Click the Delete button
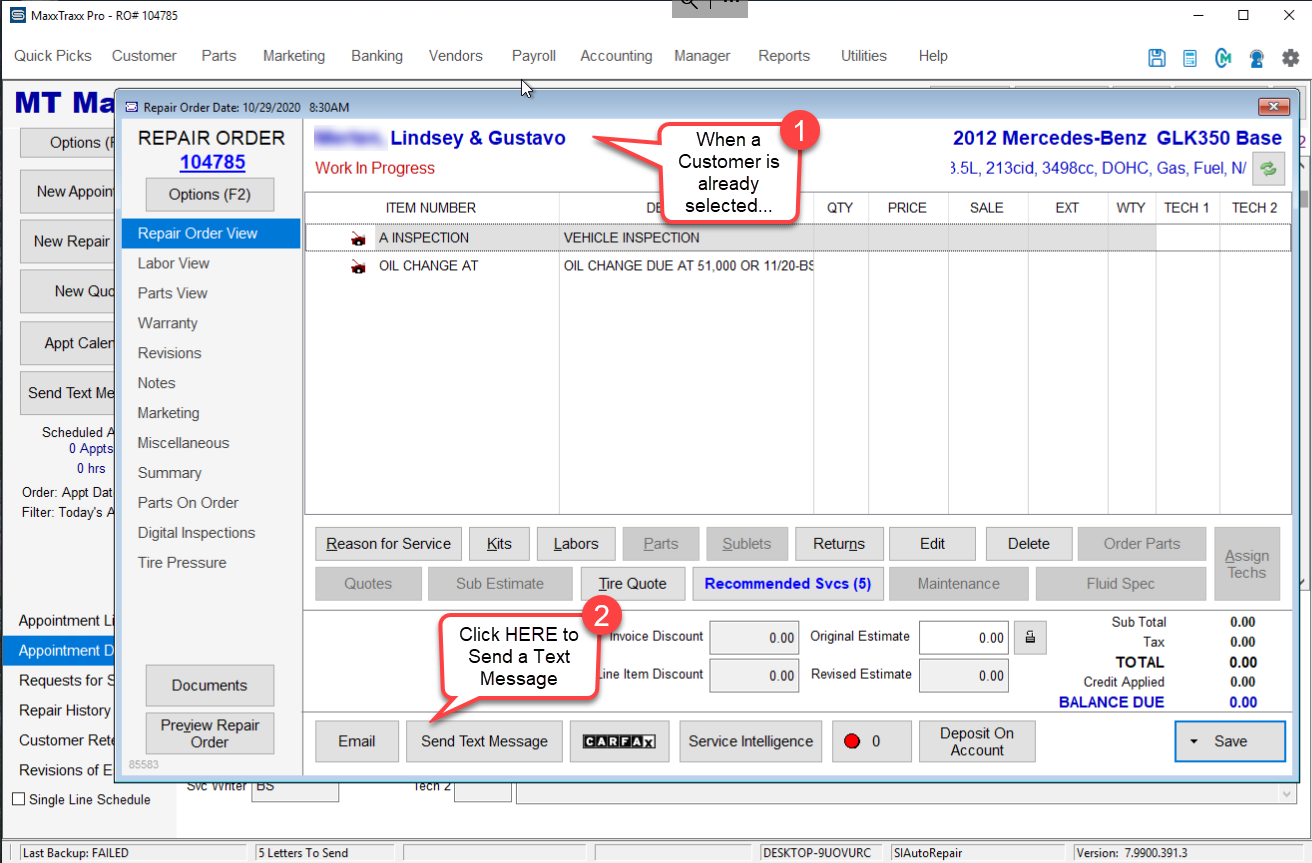1312x863 pixels. click(x=1029, y=544)
